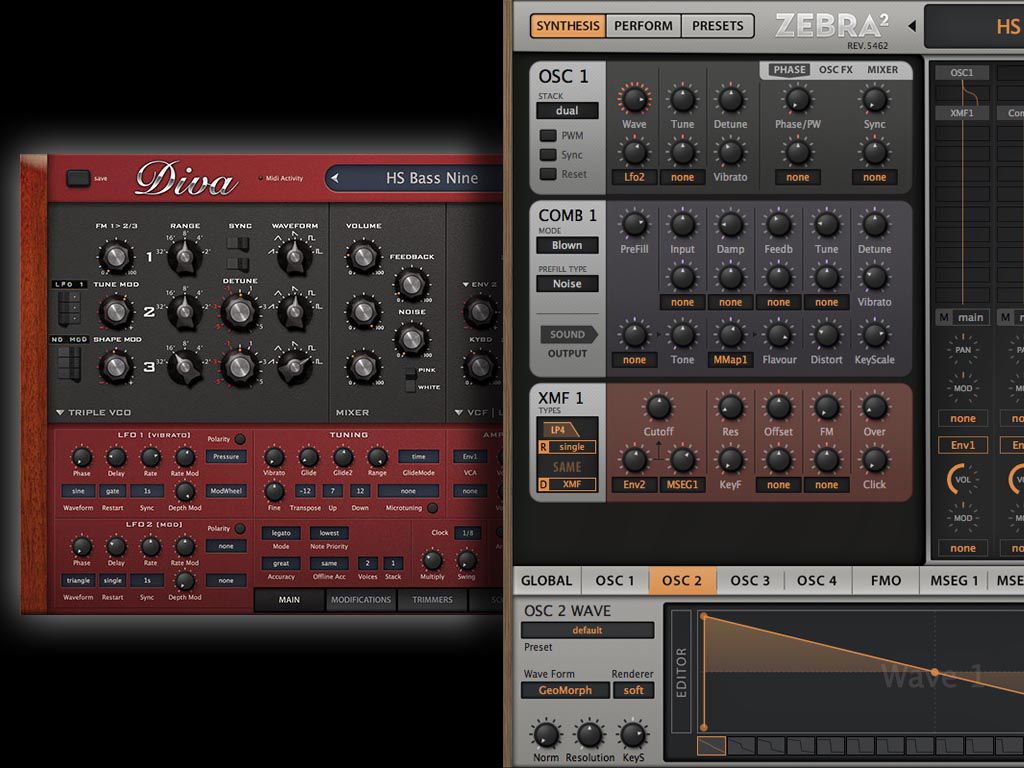Click the OSC 1 Detune knob
The image size is (1024, 768).
[x=730, y=99]
